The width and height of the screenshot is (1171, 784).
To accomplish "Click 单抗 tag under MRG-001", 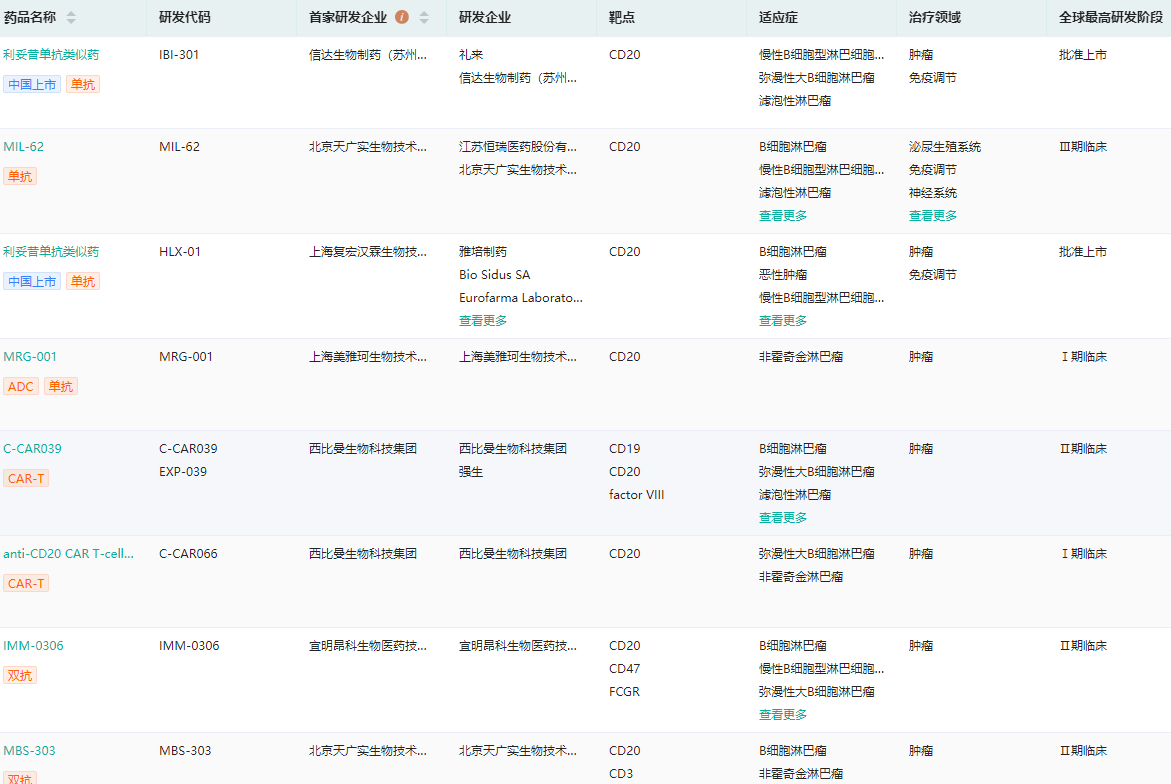I will pos(61,387).
